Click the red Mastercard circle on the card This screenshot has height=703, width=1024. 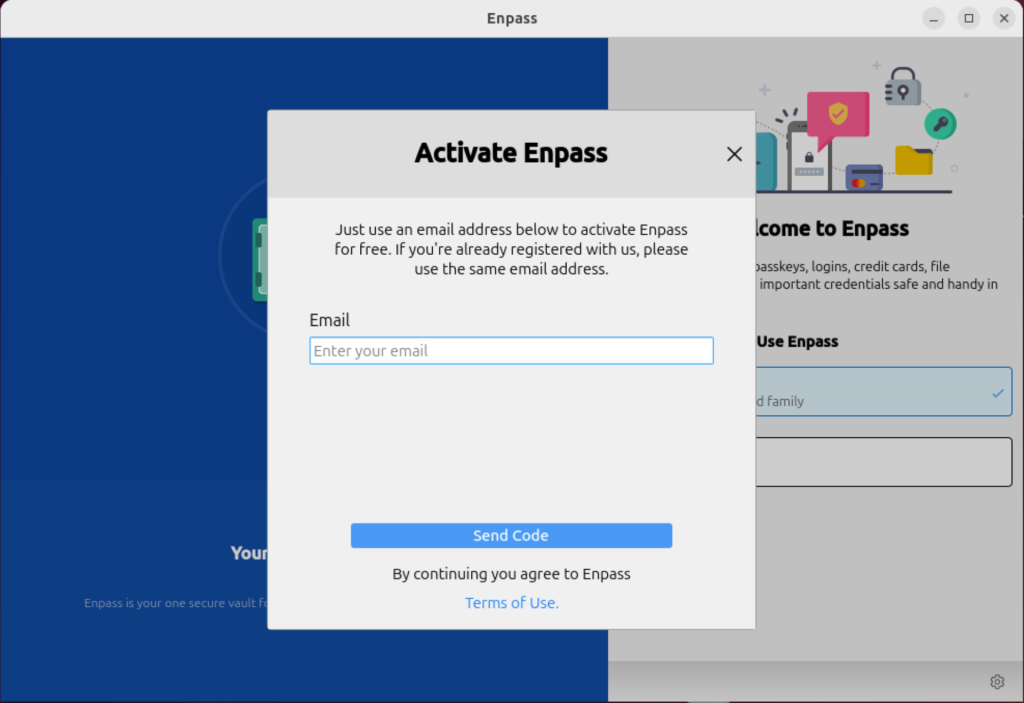tap(856, 182)
